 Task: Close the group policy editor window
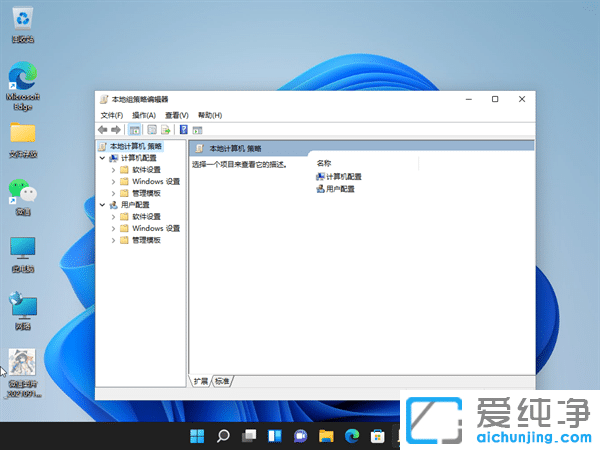click(x=522, y=99)
